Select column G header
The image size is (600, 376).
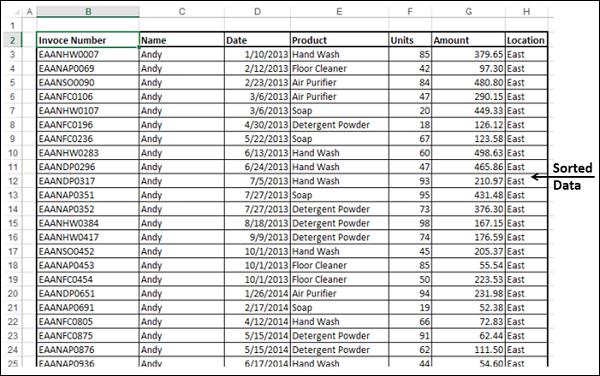click(468, 12)
